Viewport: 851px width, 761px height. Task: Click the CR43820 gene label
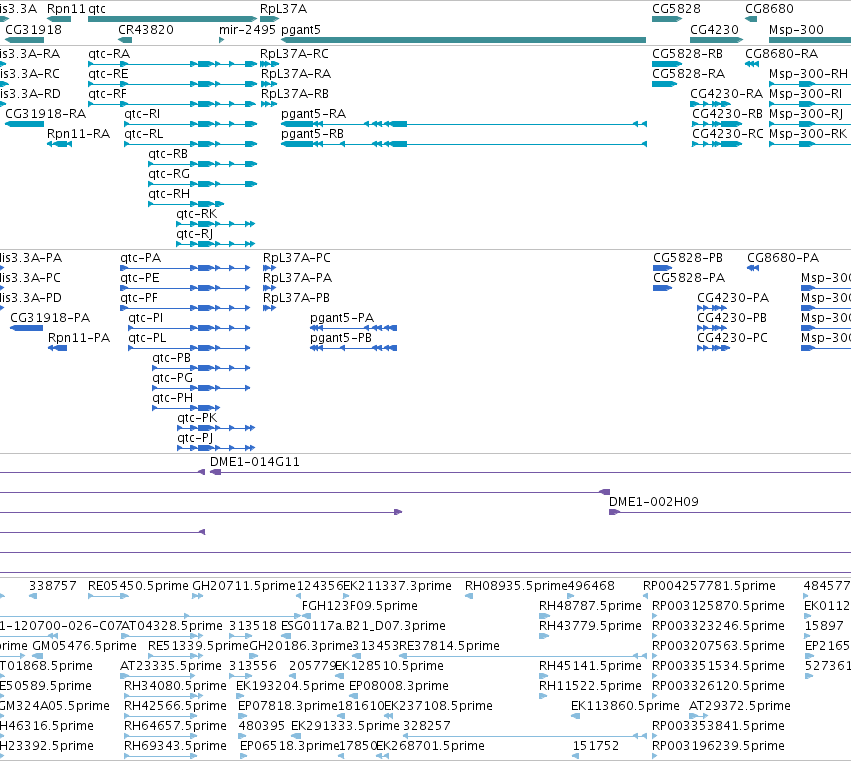(x=146, y=30)
